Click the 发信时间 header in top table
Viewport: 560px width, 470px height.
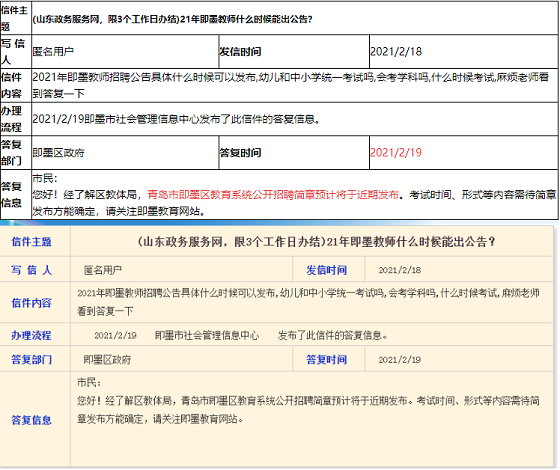(x=240, y=51)
